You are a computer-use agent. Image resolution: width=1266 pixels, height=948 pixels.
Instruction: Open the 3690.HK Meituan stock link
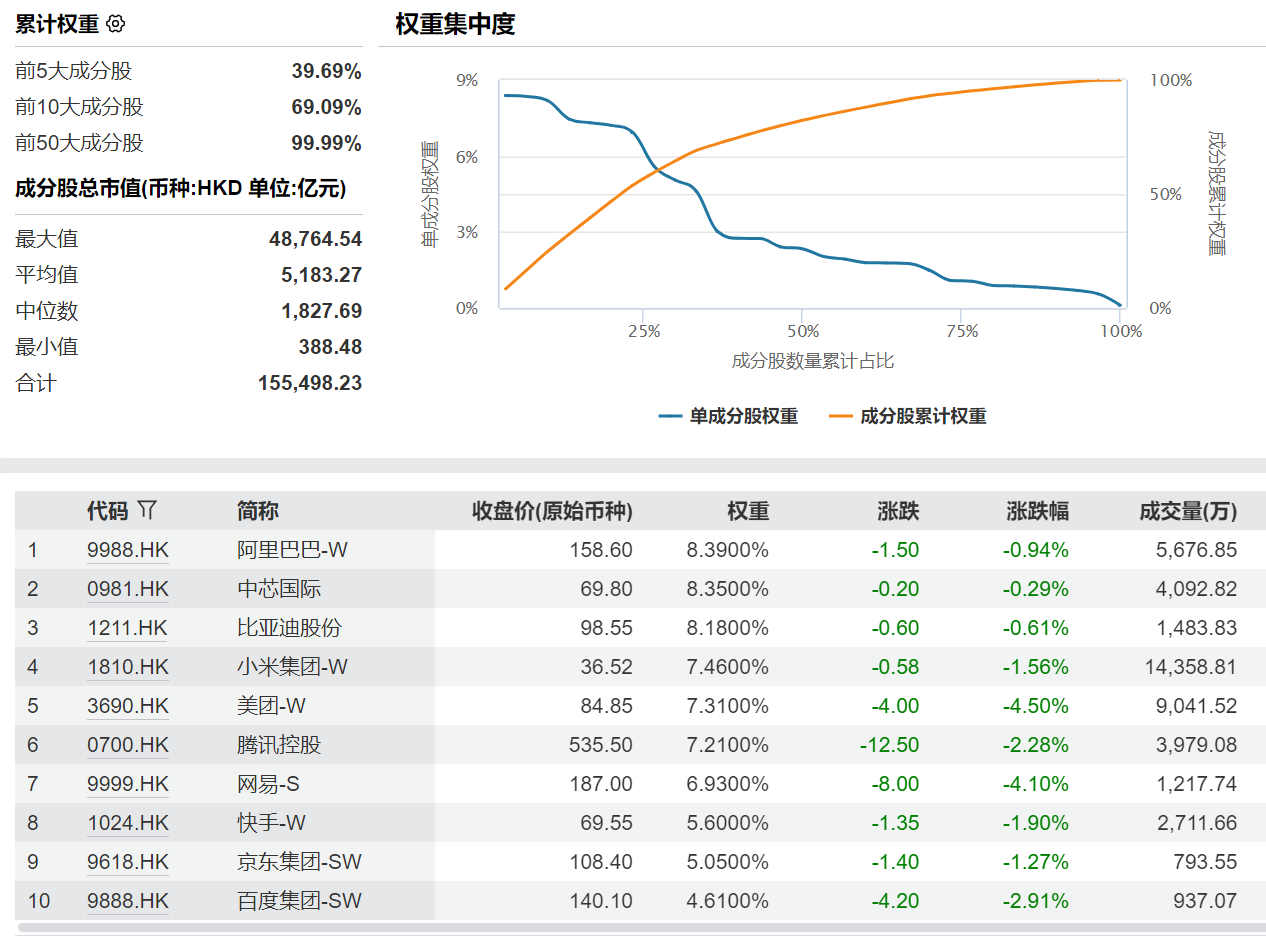pyautogui.click(x=127, y=705)
